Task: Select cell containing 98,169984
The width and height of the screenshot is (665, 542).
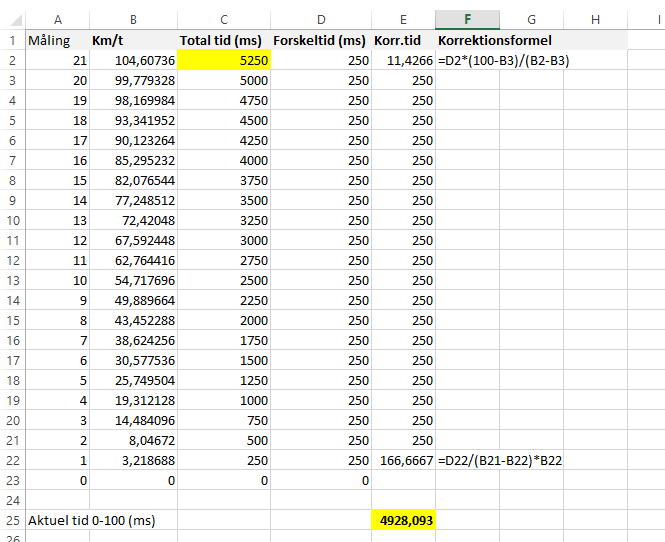Action: pos(133,101)
